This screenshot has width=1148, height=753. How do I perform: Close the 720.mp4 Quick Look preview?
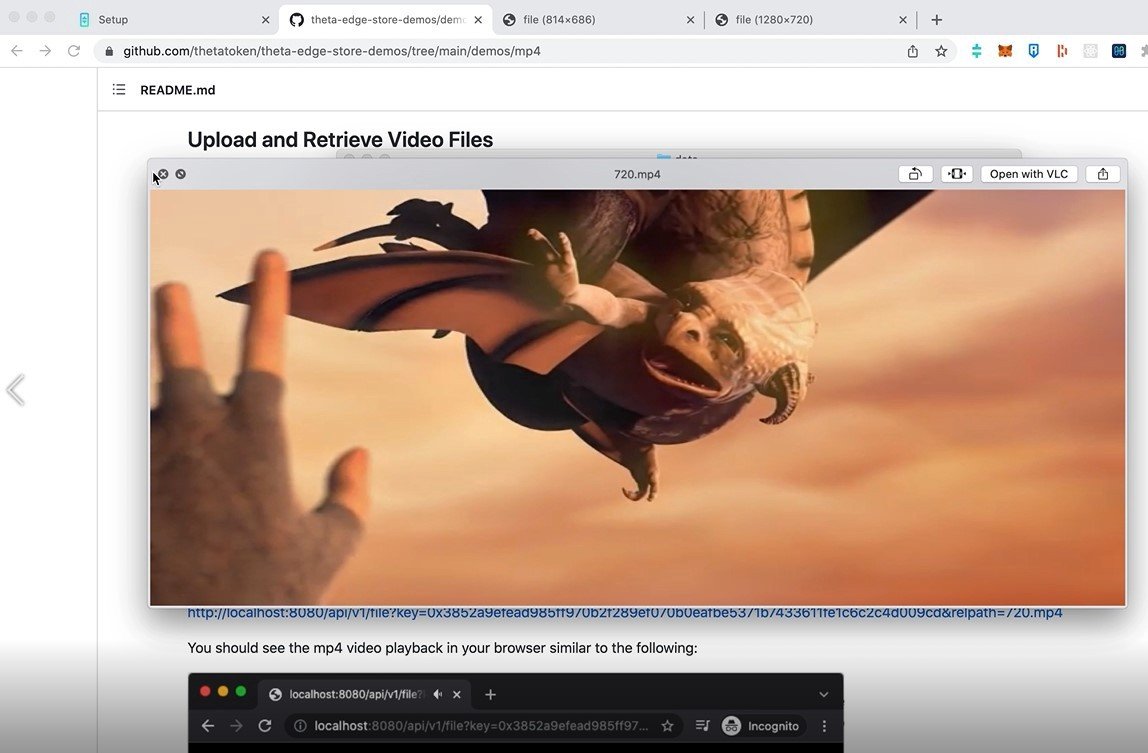coord(163,174)
